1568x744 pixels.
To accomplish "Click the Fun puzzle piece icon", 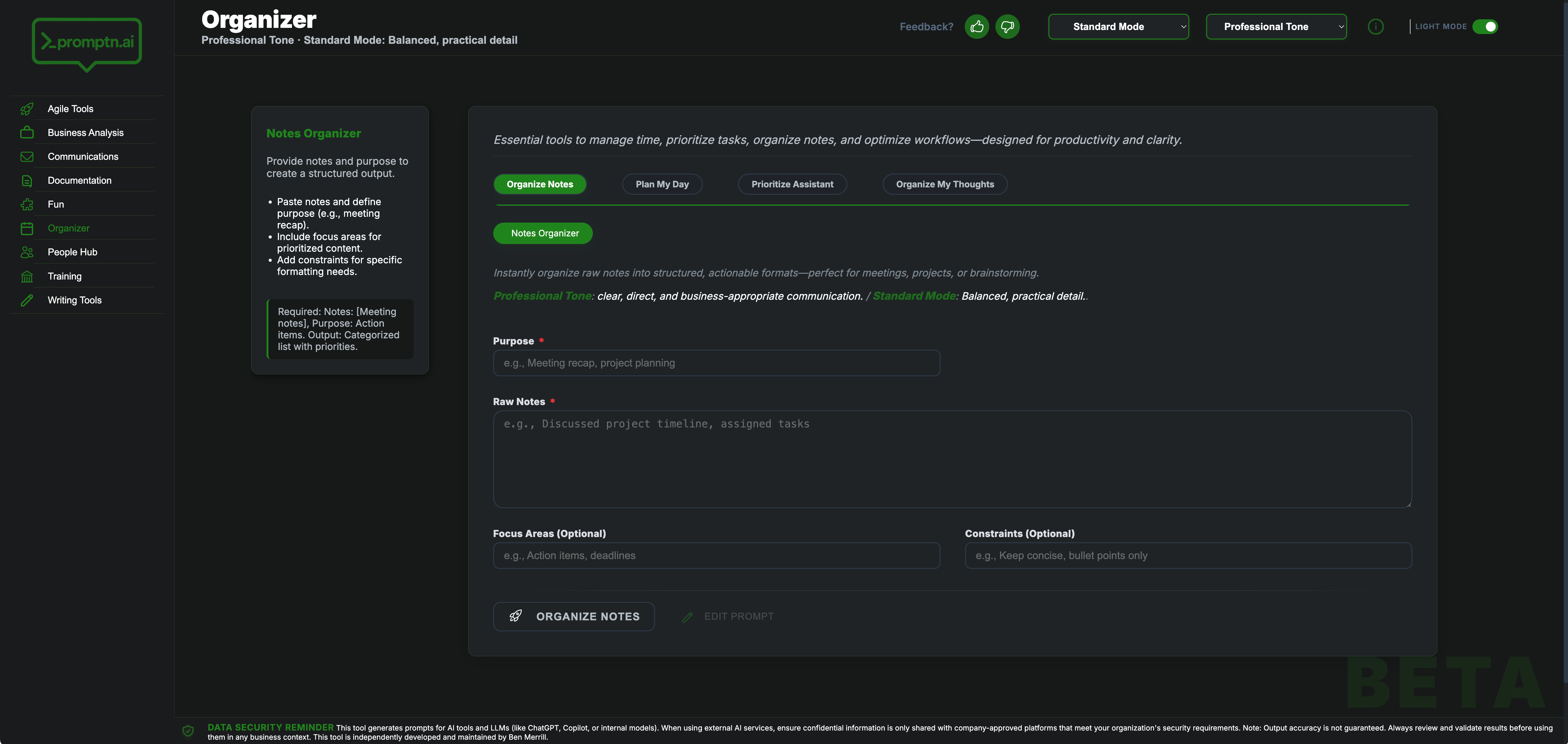I will click(27, 205).
